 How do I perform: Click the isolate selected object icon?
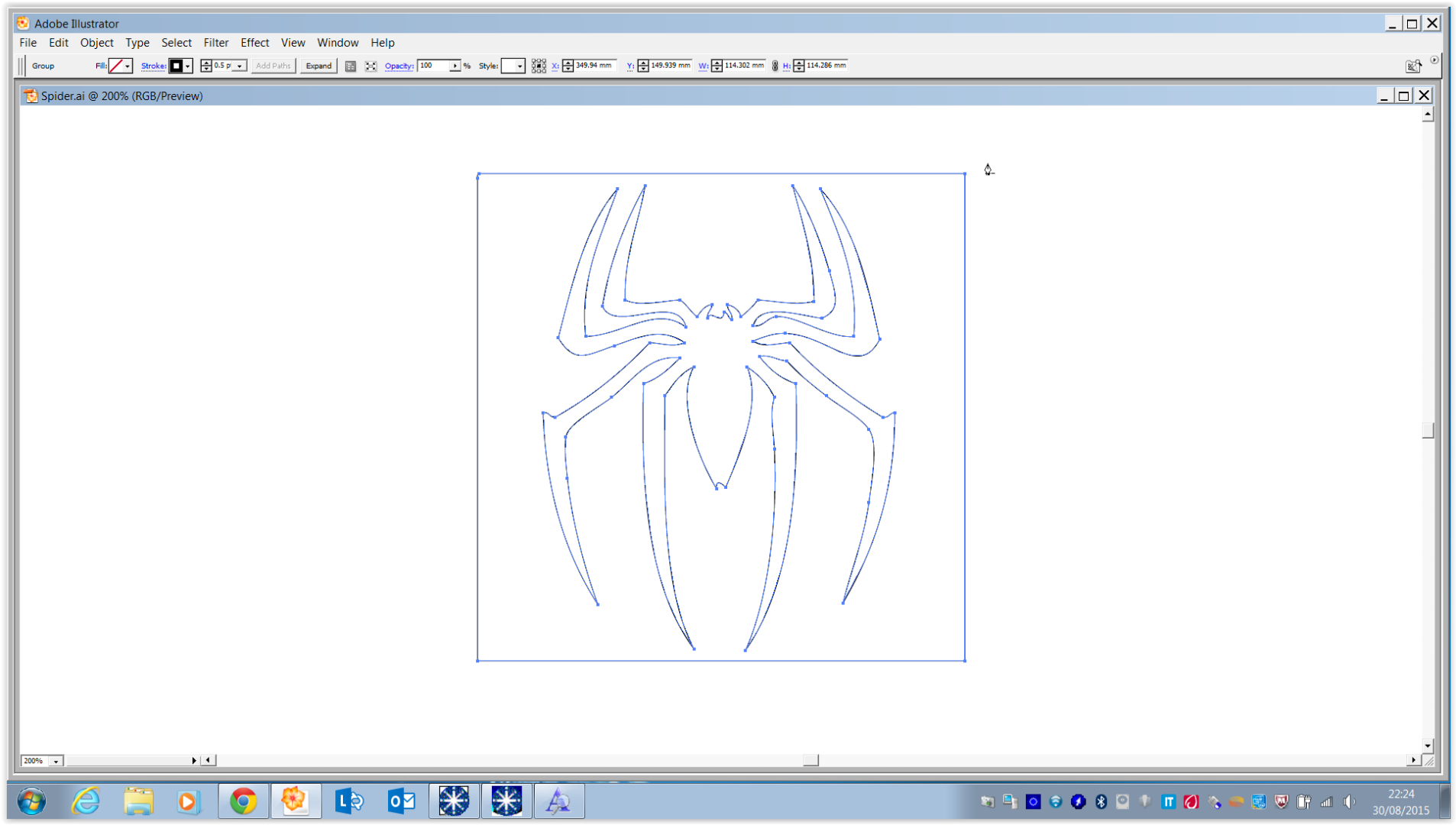click(x=350, y=66)
